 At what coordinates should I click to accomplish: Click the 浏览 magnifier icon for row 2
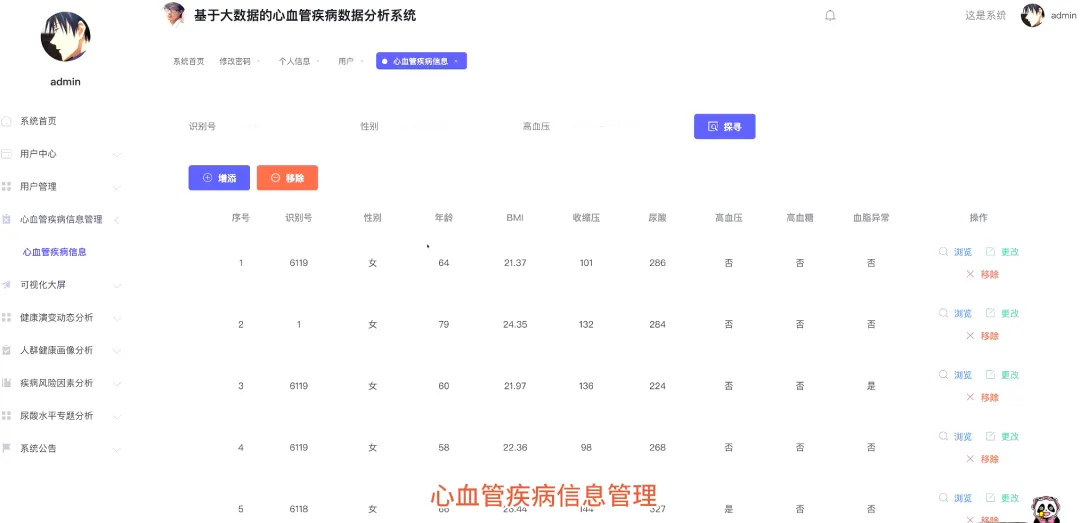click(x=943, y=313)
